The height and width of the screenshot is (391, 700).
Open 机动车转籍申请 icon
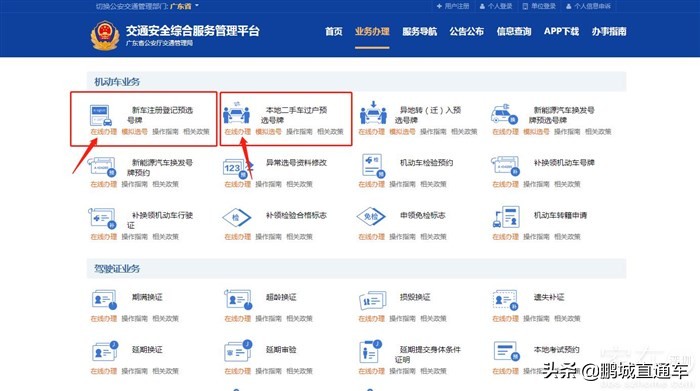(x=506, y=217)
